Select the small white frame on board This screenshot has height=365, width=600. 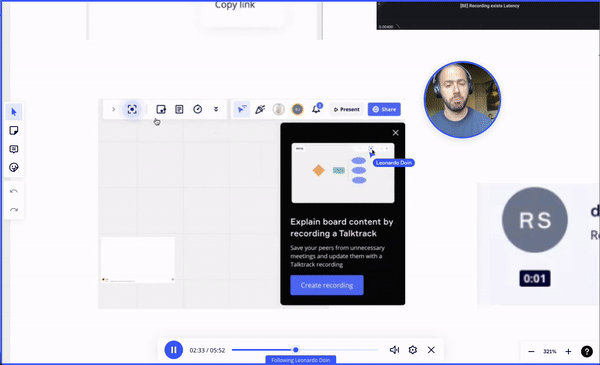138,260
